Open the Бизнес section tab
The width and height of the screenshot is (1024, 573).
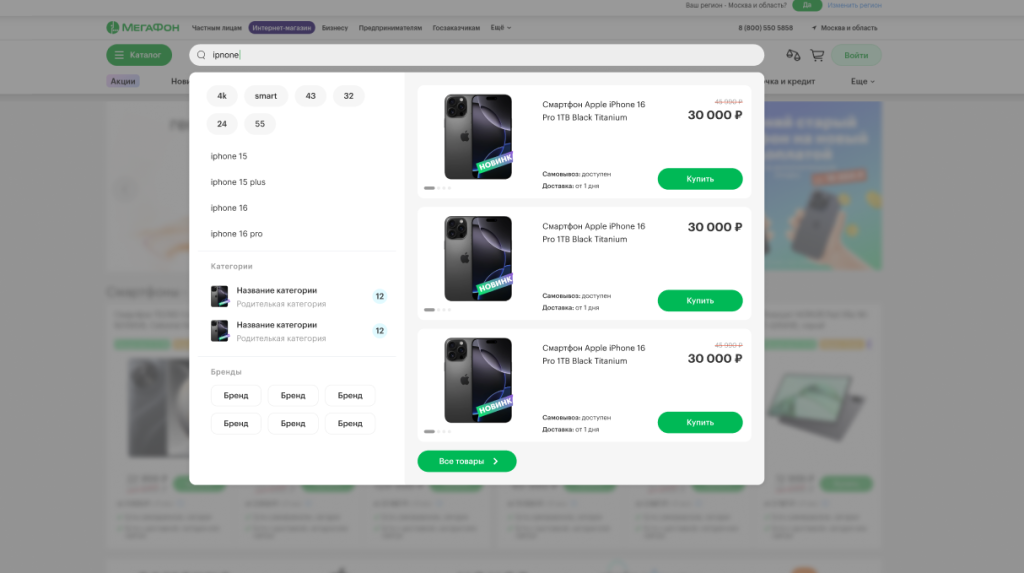coord(335,28)
